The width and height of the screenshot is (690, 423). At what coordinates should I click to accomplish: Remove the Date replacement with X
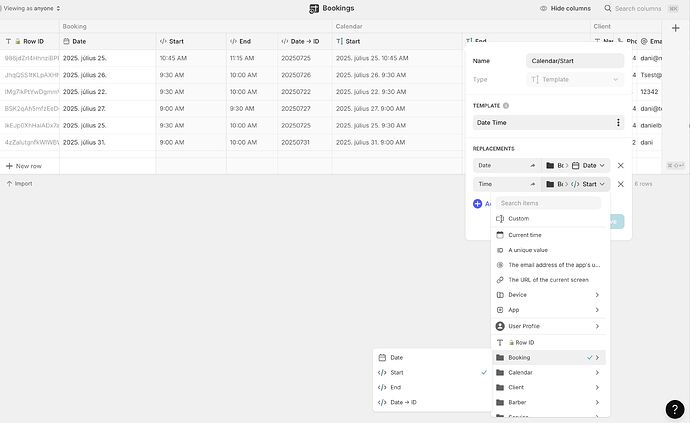tap(620, 166)
